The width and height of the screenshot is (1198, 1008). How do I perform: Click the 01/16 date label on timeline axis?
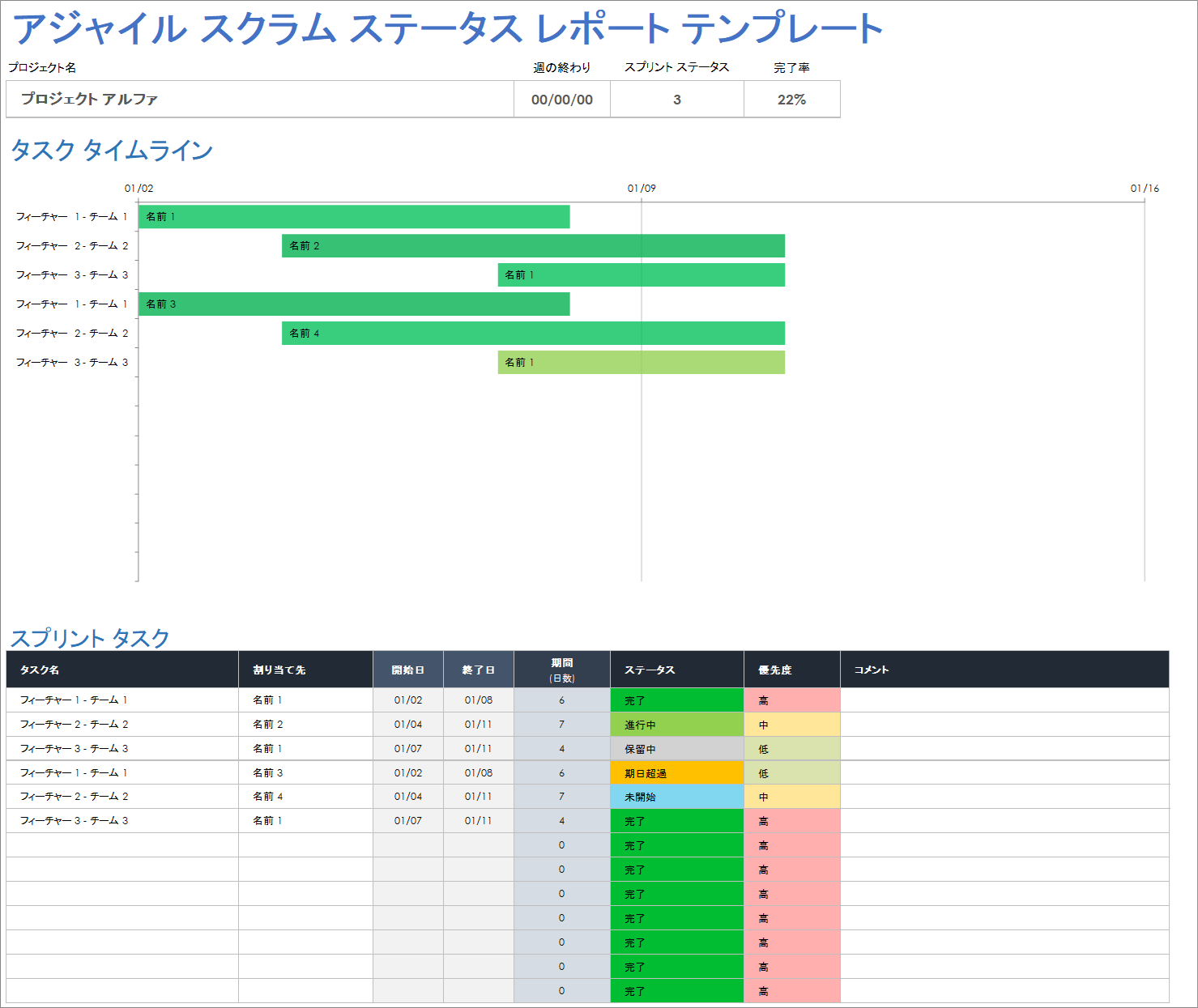[x=1145, y=188]
